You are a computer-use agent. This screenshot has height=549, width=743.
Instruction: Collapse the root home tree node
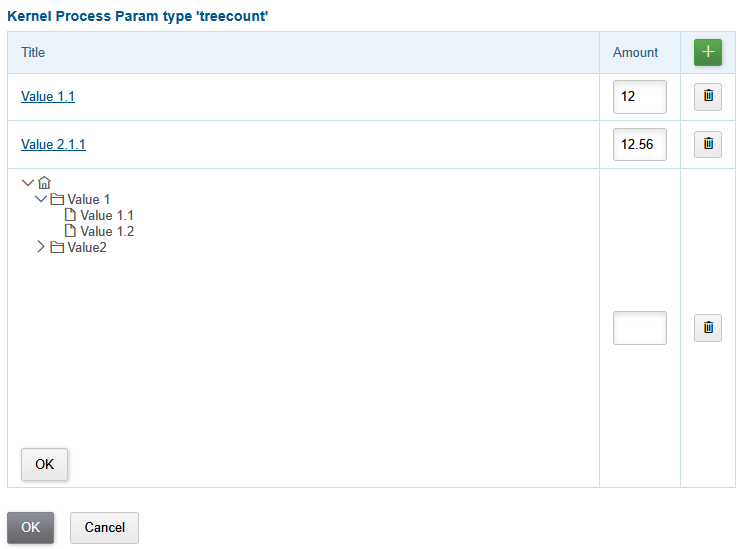coord(28,183)
